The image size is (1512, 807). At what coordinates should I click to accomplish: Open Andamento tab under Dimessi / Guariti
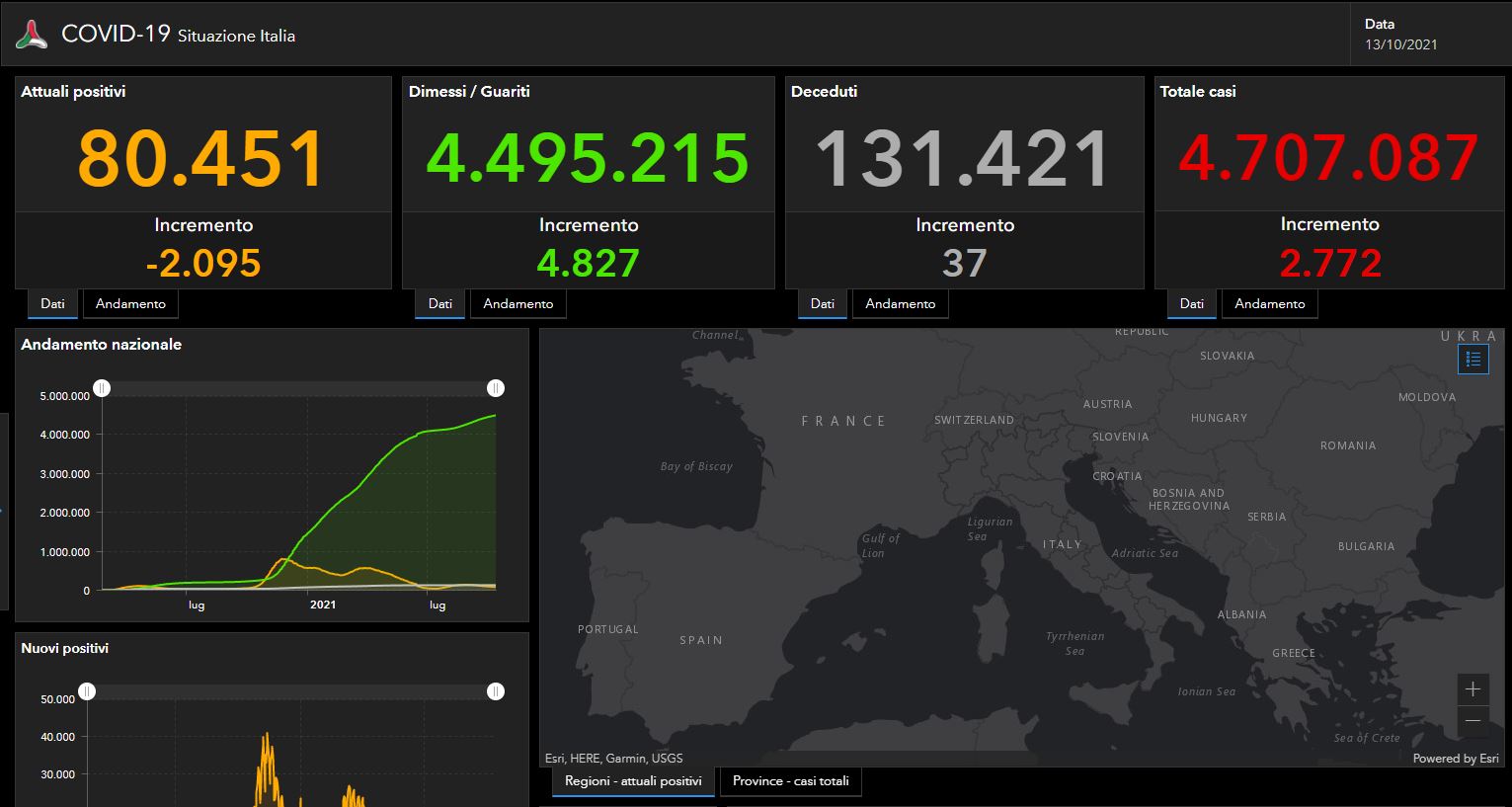[x=517, y=303]
